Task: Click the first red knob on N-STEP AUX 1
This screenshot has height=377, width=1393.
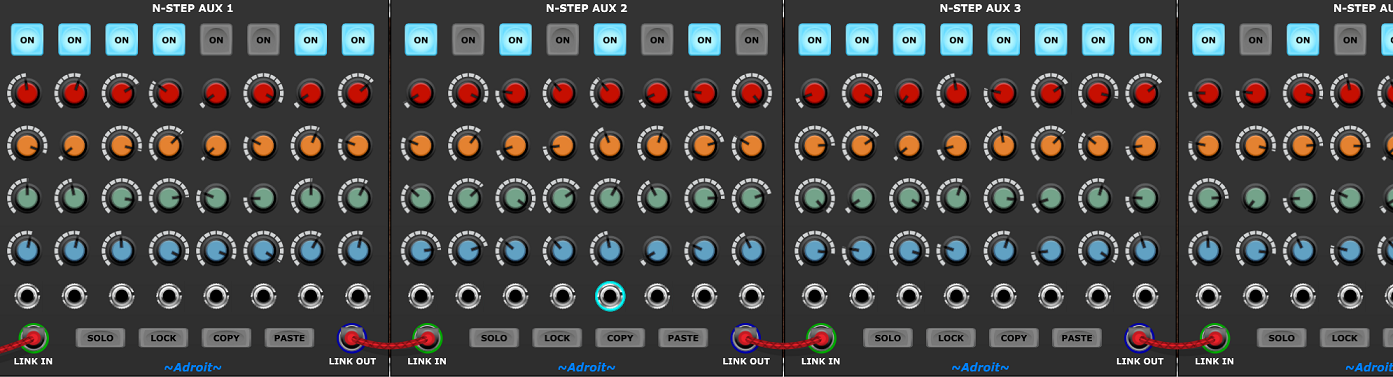Action: point(27,93)
